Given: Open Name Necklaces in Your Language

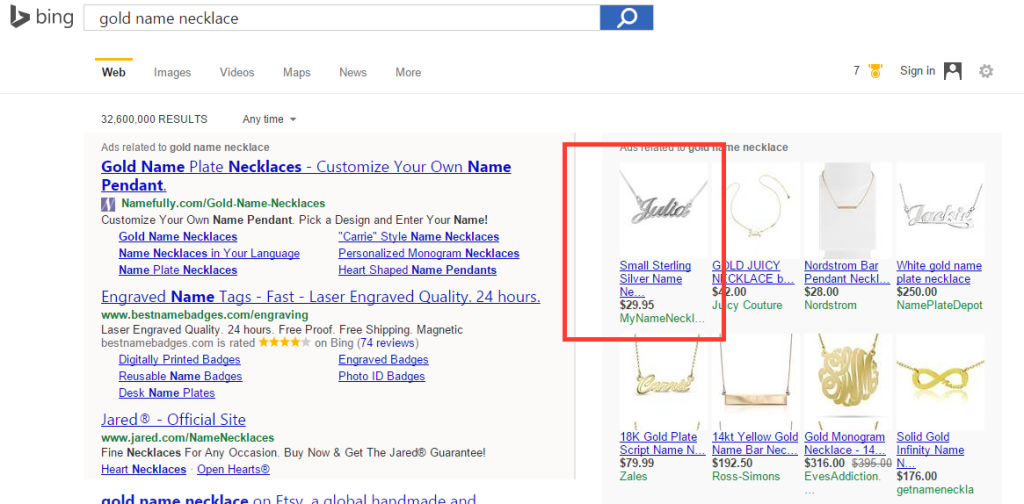Looking at the screenshot, I should [209, 253].
